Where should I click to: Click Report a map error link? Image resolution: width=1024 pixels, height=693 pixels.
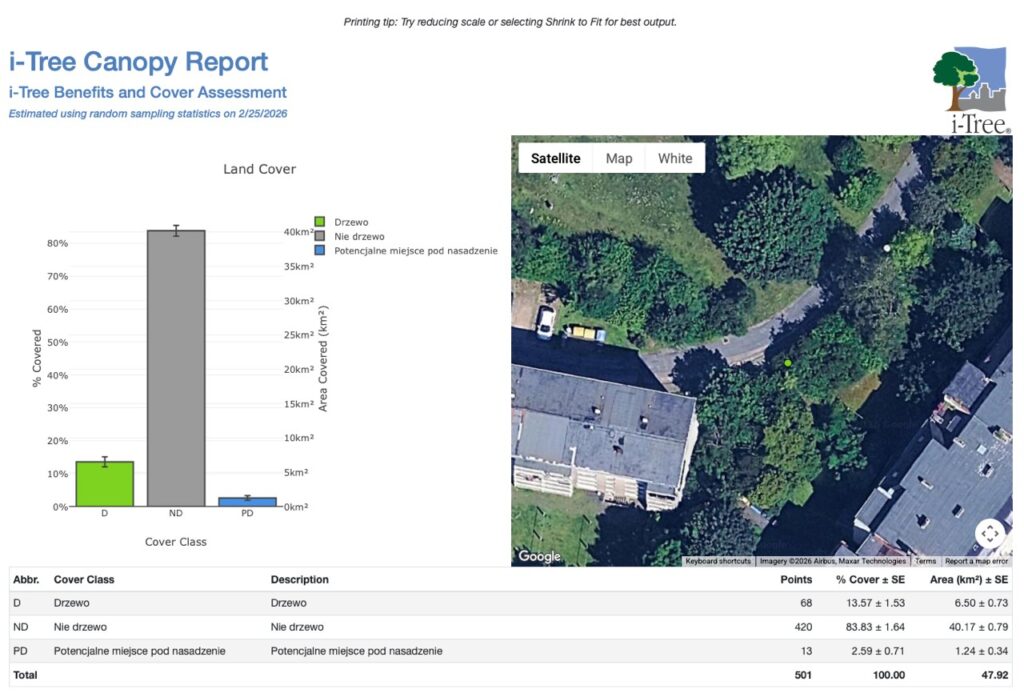[977, 561]
